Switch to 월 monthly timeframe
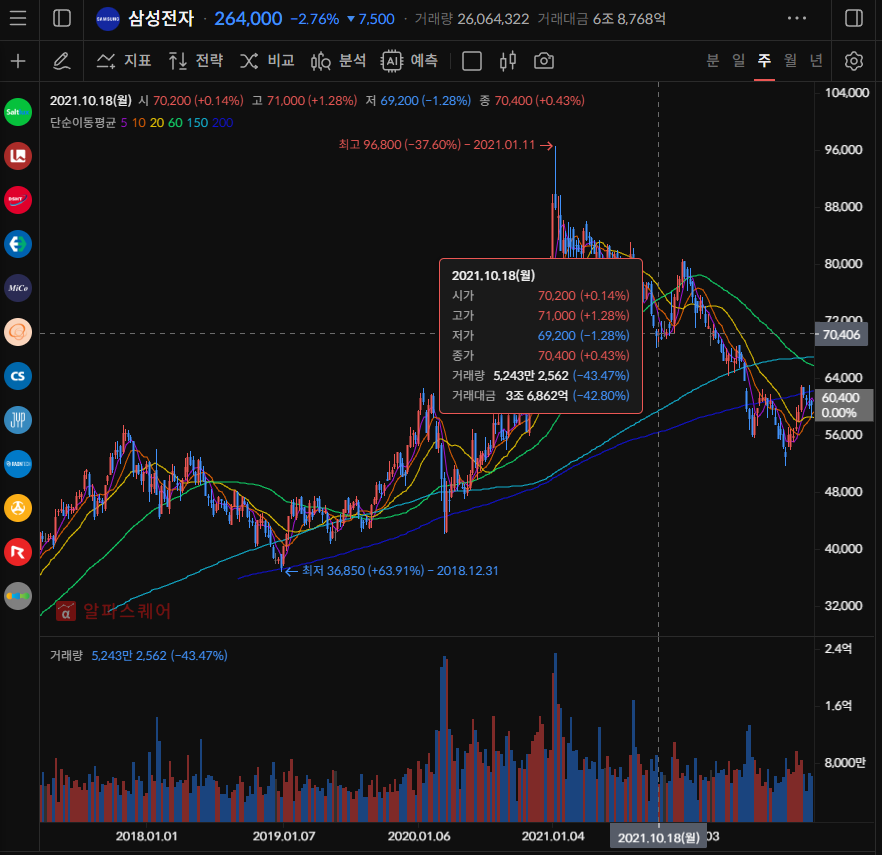This screenshot has width=882, height=855. [790, 60]
